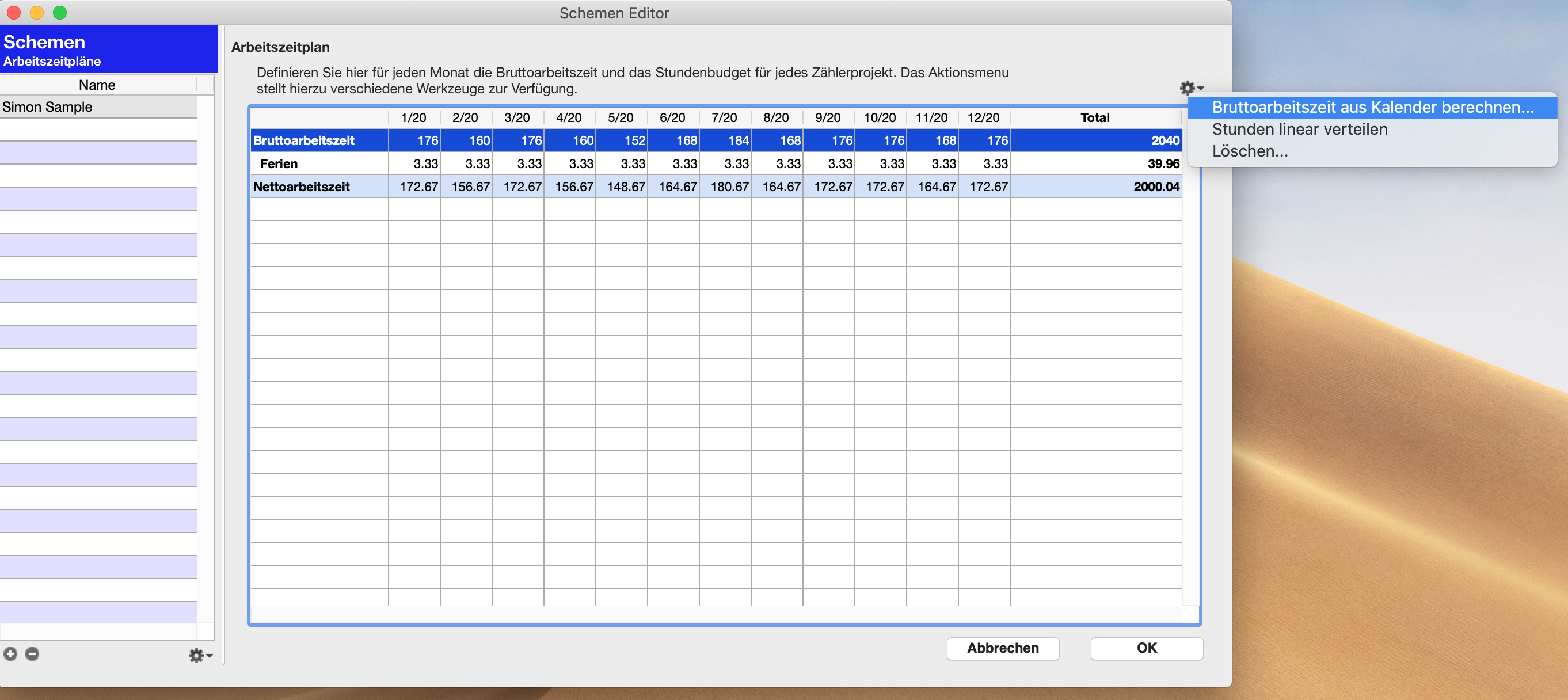Click the 3/20 column header
The width and height of the screenshot is (1568, 700).
point(517,117)
